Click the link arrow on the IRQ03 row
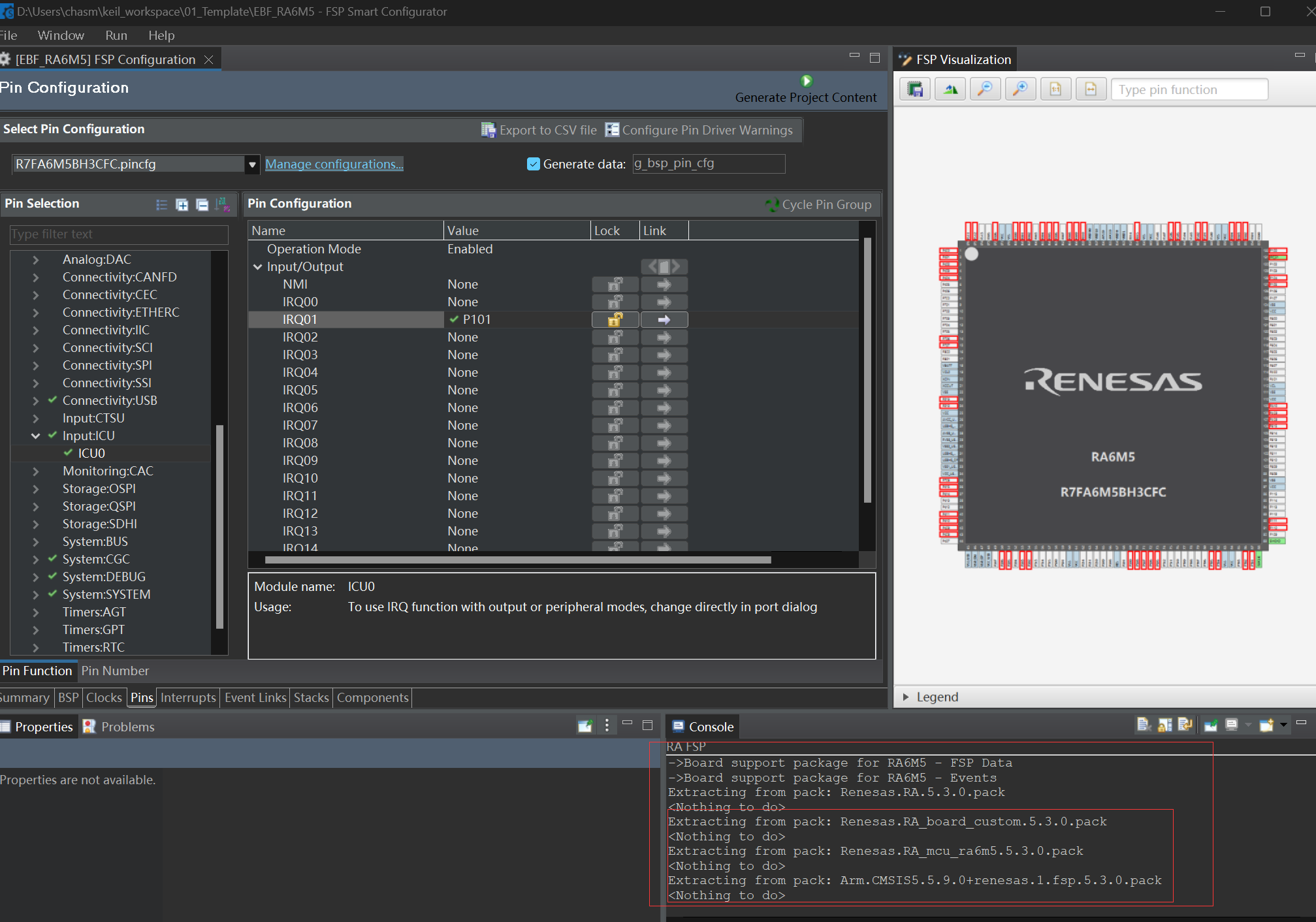The height and width of the screenshot is (922, 1316). pyautogui.click(x=664, y=355)
